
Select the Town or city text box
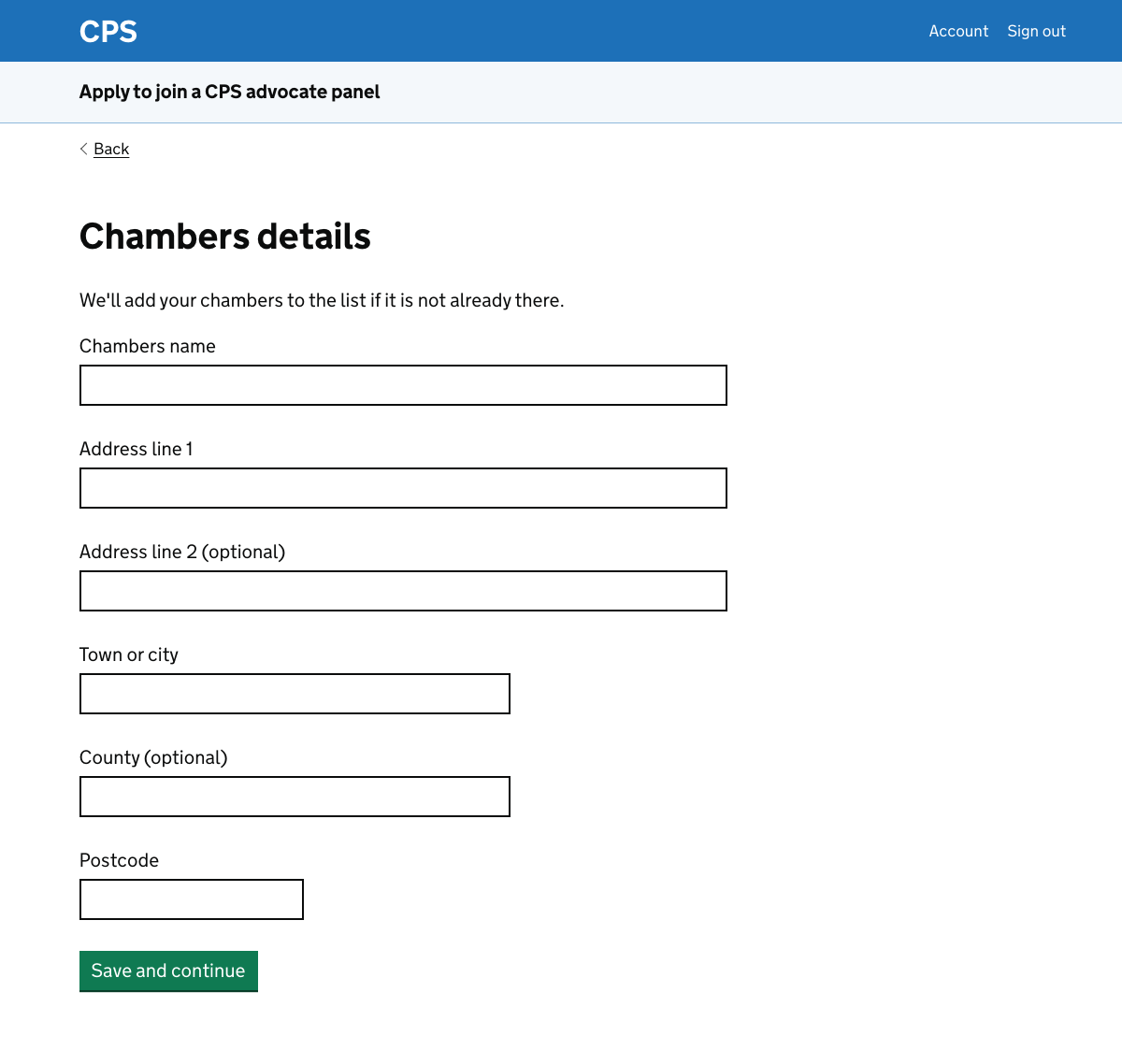[x=294, y=694]
